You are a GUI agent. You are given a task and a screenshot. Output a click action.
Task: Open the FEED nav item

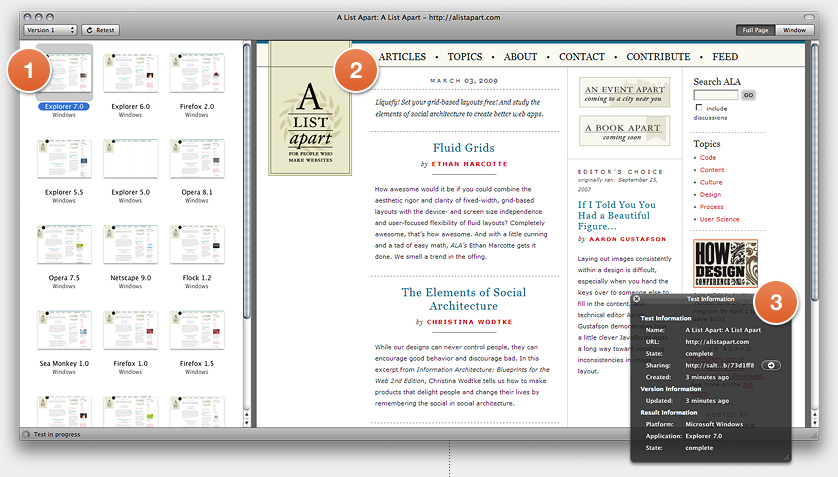(x=725, y=57)
